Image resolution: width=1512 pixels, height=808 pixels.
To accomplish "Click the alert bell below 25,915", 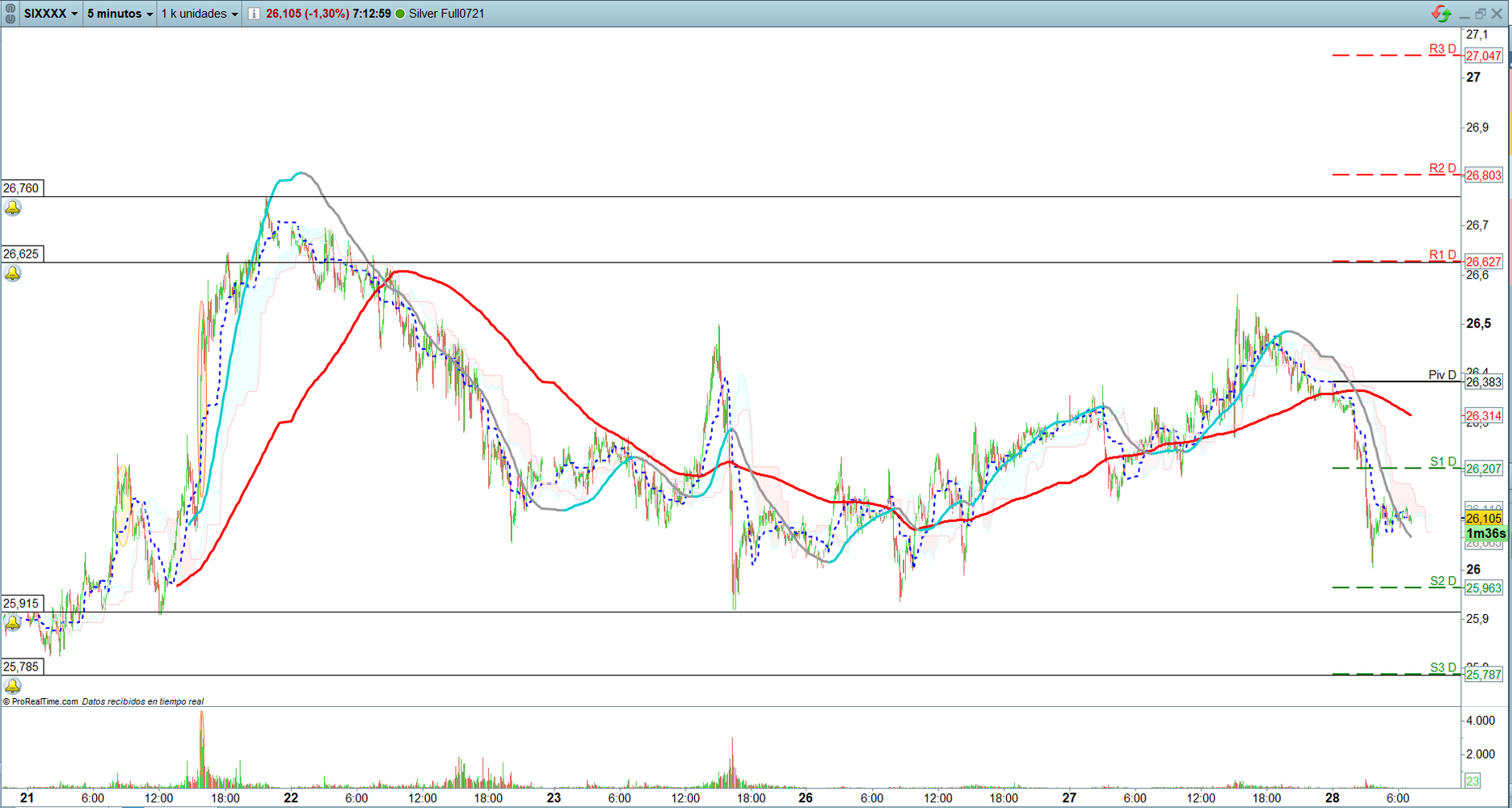I will tap(13, 623).
